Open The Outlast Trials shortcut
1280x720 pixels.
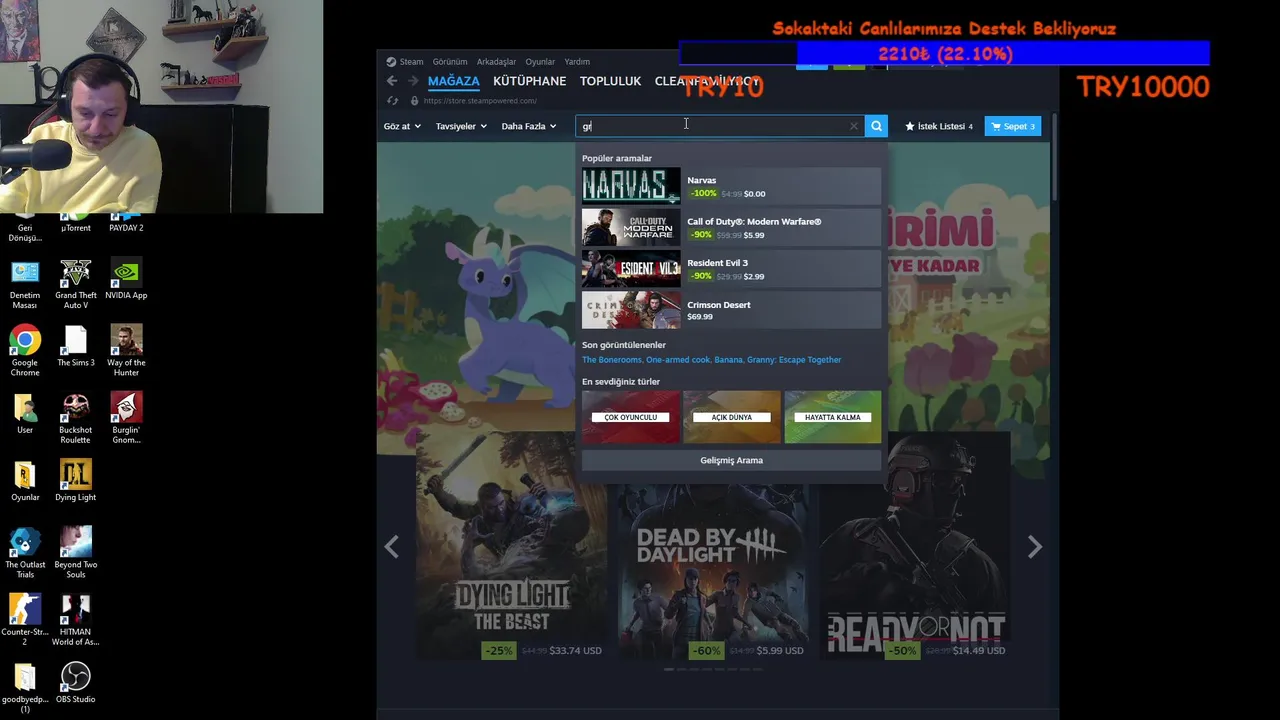pos(25,552)
